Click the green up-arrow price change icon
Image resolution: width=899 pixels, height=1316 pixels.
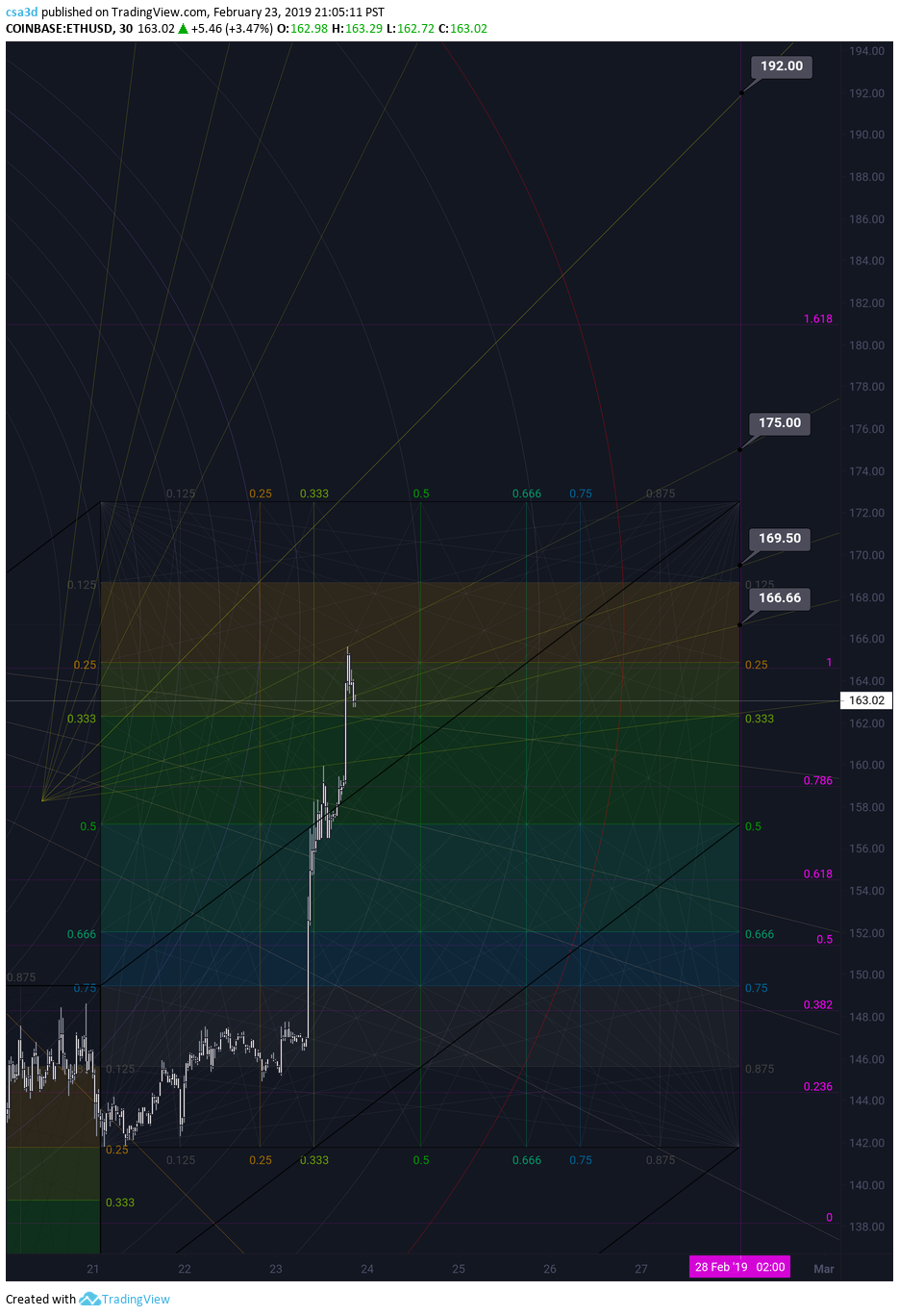183,28
